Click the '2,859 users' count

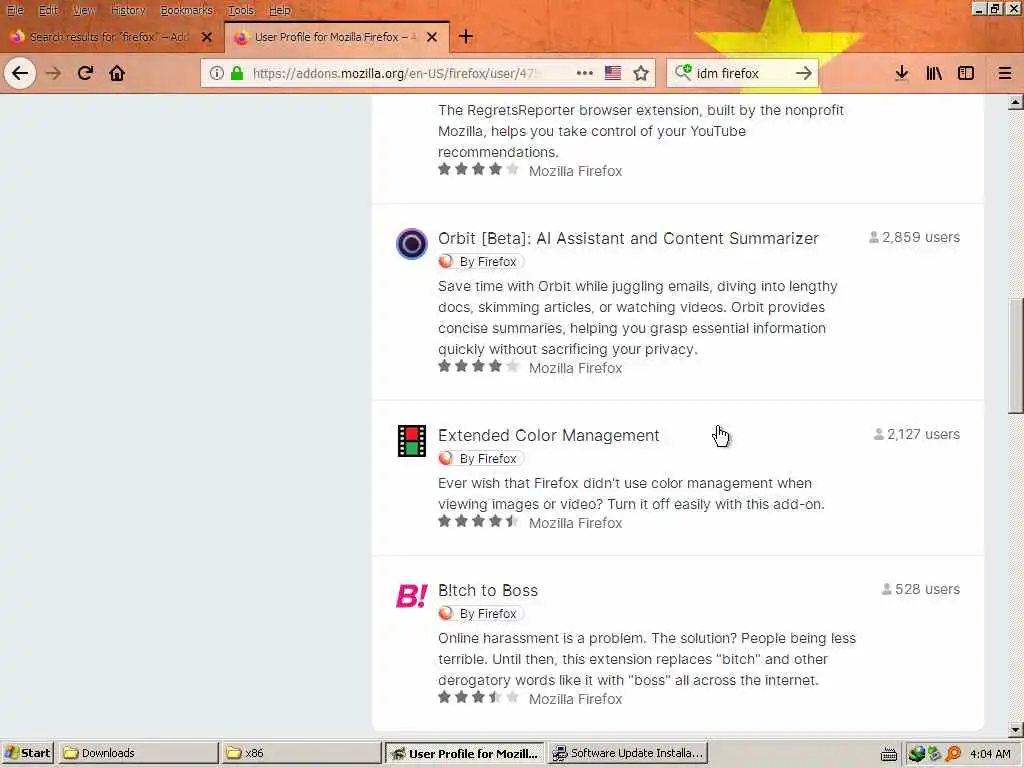coord(914,237)
